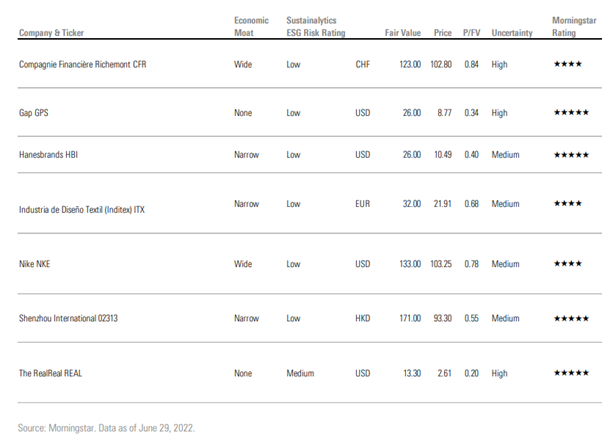This screenshot has height=441, width=602.
Task: Click the star rating for Gap GPS
Action: [571, 113]
